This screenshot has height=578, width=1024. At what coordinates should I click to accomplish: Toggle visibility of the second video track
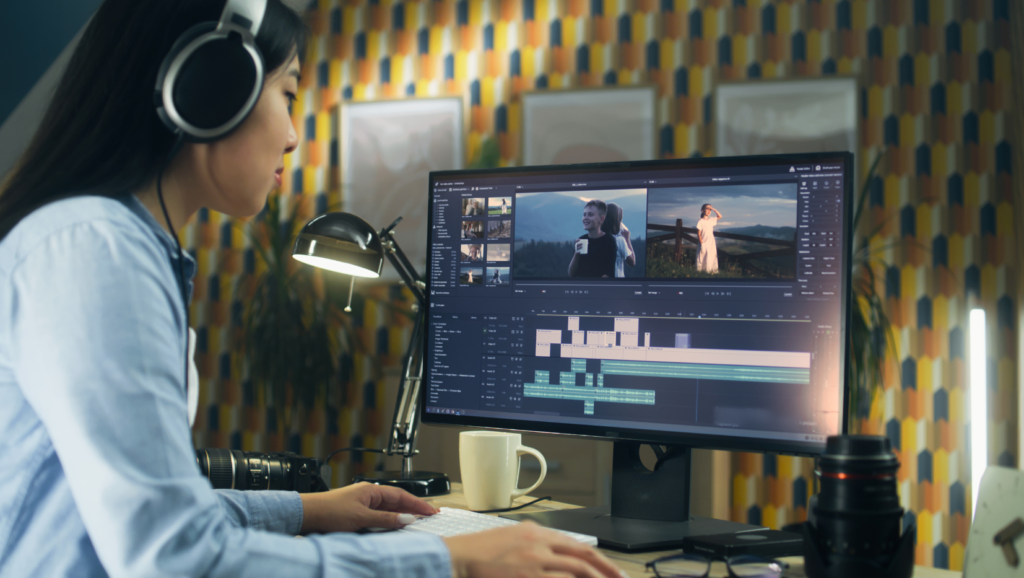tap(519, 331)
